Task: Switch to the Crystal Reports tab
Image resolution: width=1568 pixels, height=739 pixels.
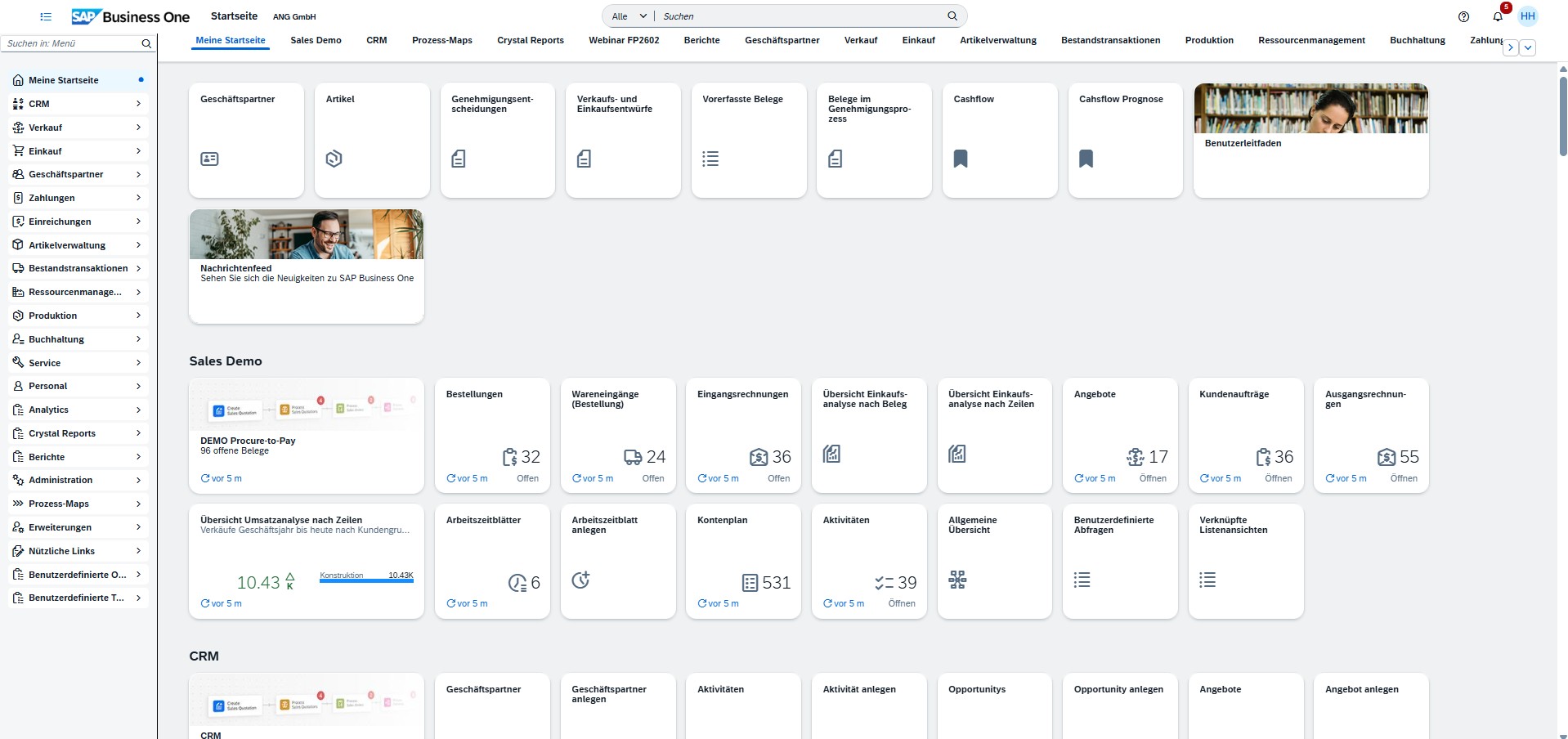Action: 530,40
